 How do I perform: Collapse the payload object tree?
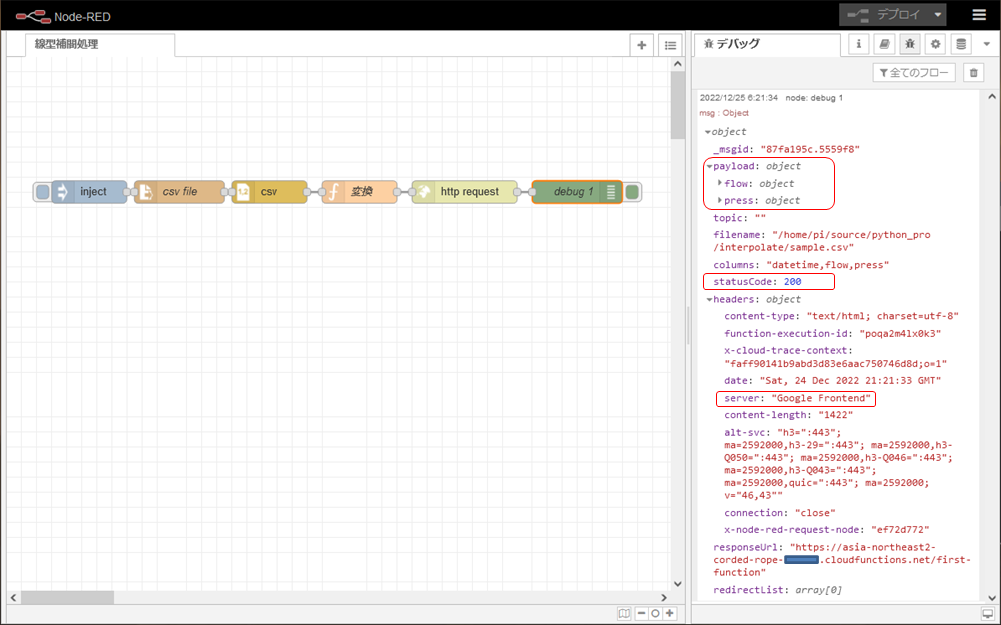pyautogui.click(x=709, y=167)
